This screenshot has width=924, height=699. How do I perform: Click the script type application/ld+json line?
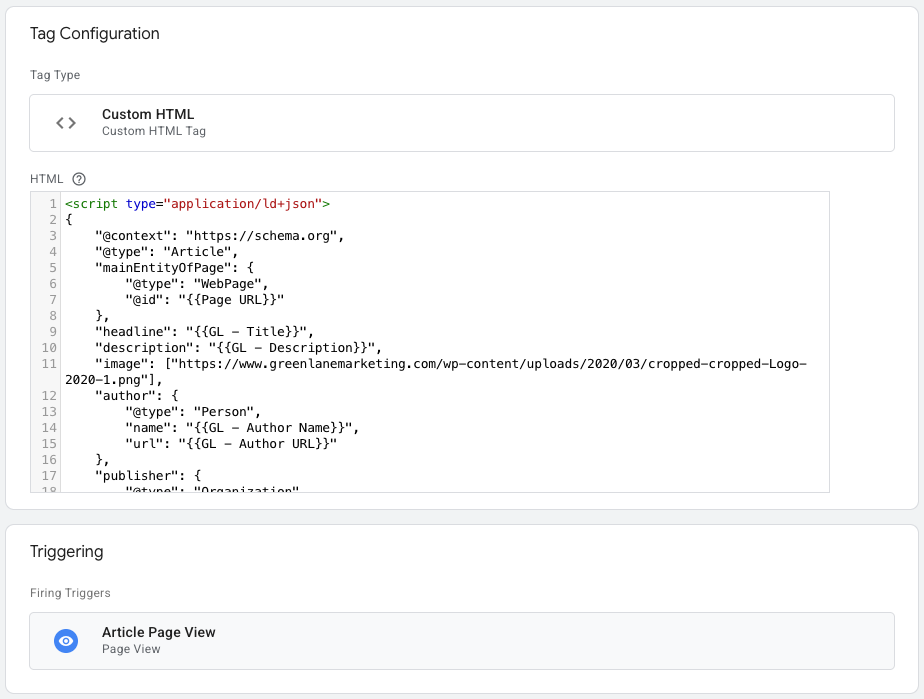click(197, 204)
